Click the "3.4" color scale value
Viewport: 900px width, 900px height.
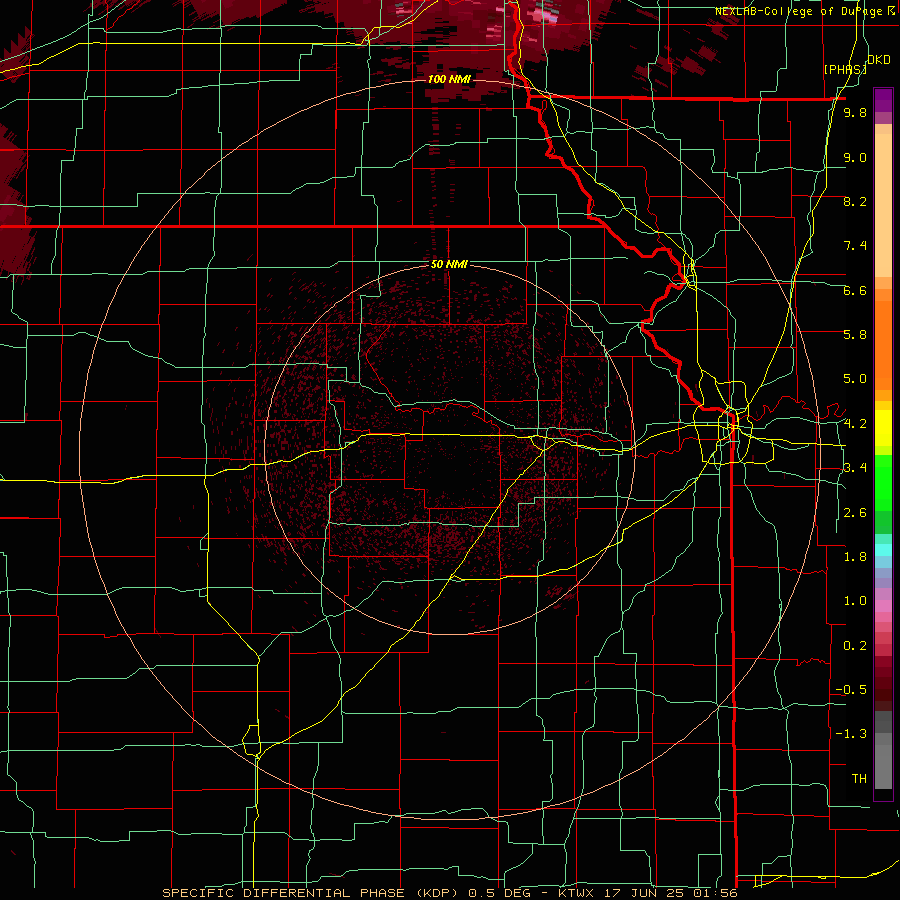click(x=855, y=468)
